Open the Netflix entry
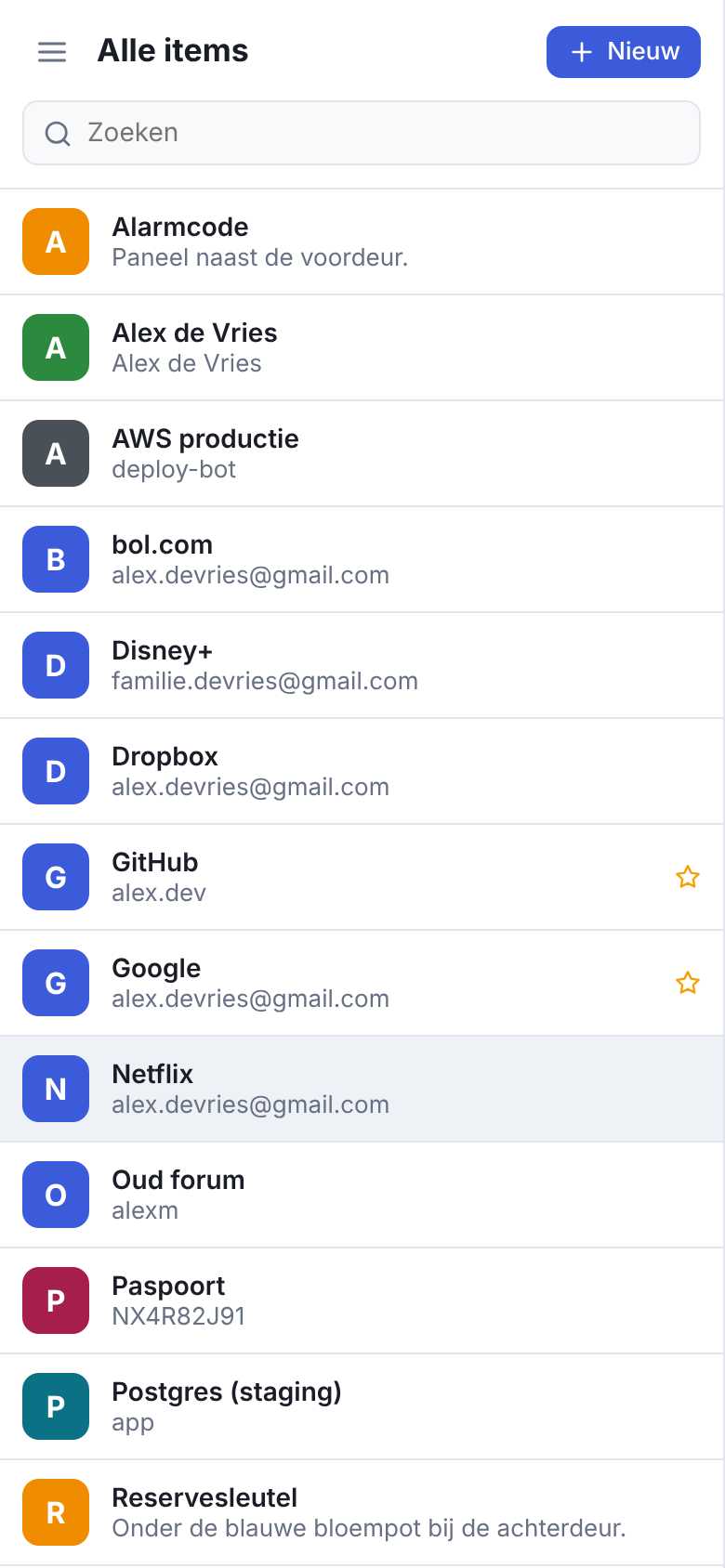The image size is (725, 1568). 362,1089
